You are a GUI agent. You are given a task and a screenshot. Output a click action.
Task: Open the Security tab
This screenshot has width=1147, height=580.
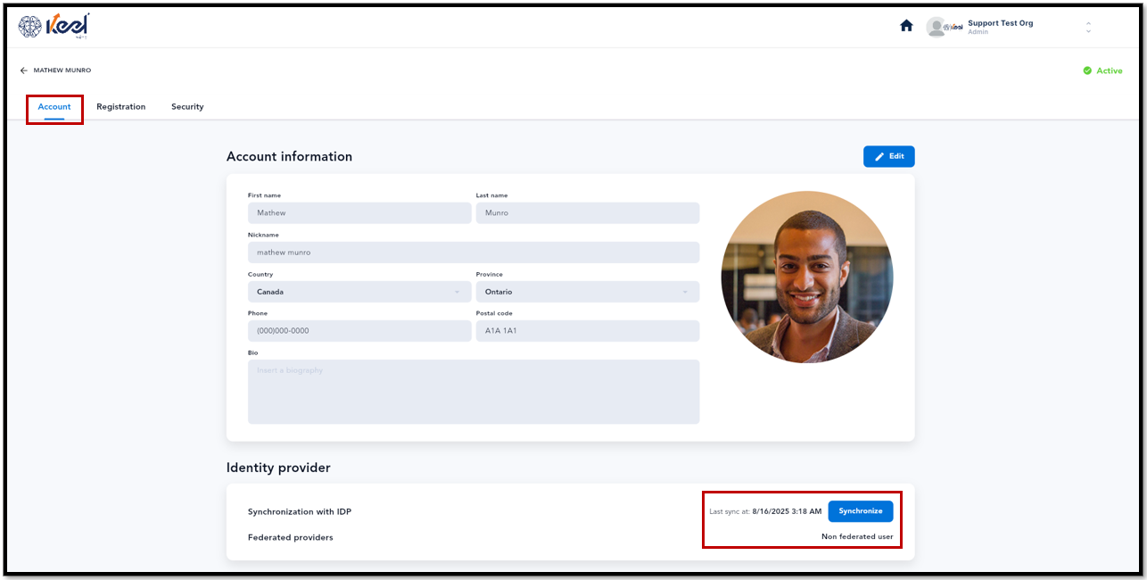187,107
